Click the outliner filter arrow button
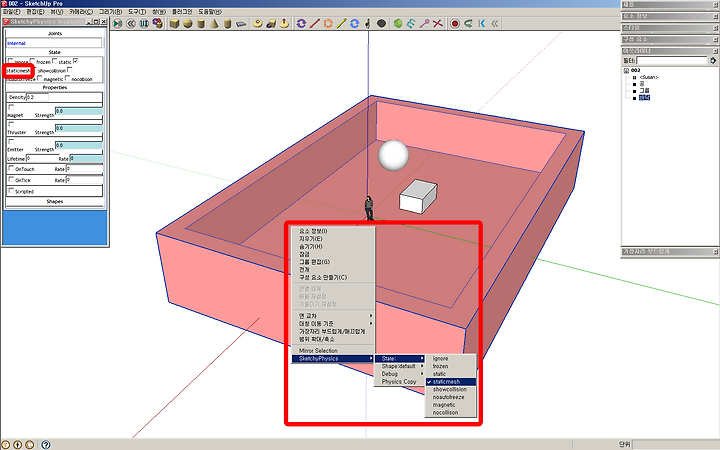Image resolution: width=720 pixels, height=450 pixels. pos(713,60)
